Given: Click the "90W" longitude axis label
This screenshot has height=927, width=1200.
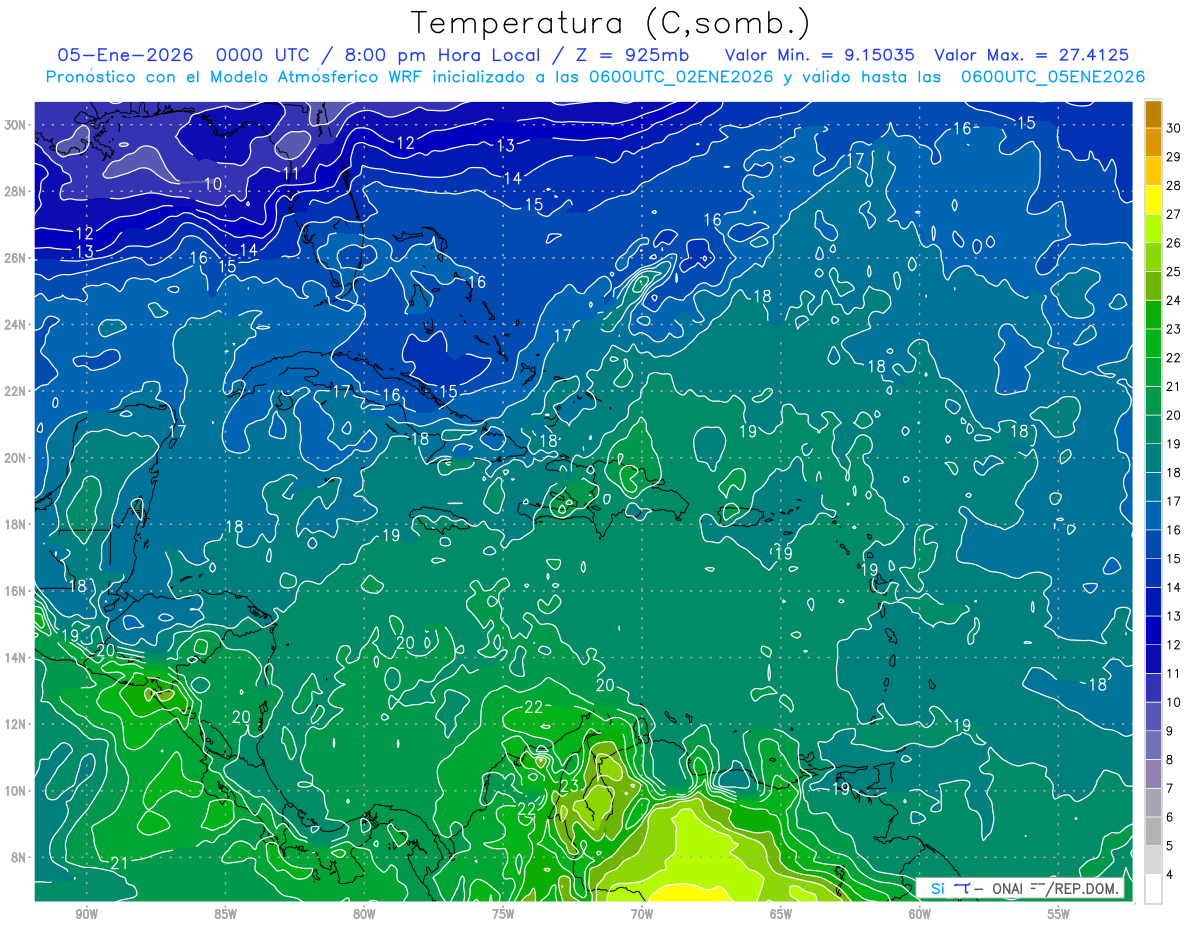Looking at the screenshot, I should (86, 914).
